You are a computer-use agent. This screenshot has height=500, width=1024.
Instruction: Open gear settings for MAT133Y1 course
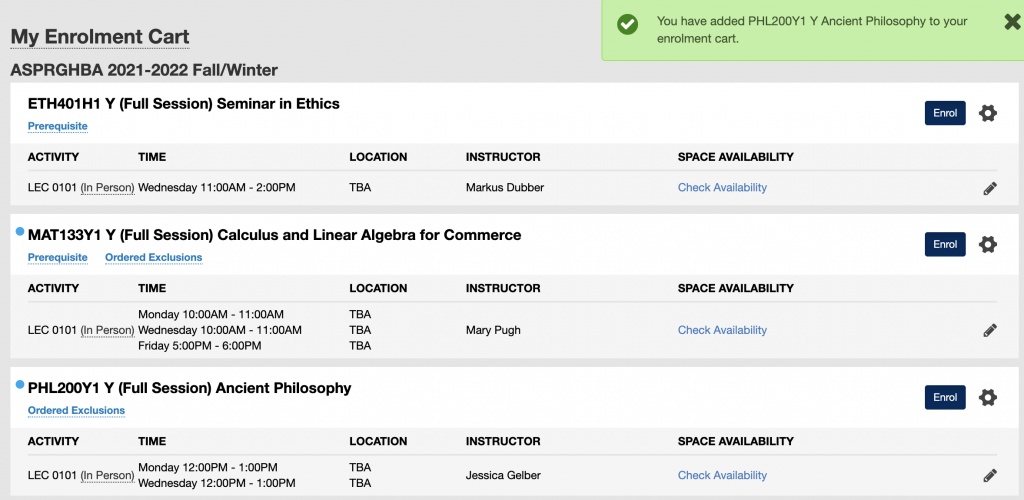[x=988, y=244]
